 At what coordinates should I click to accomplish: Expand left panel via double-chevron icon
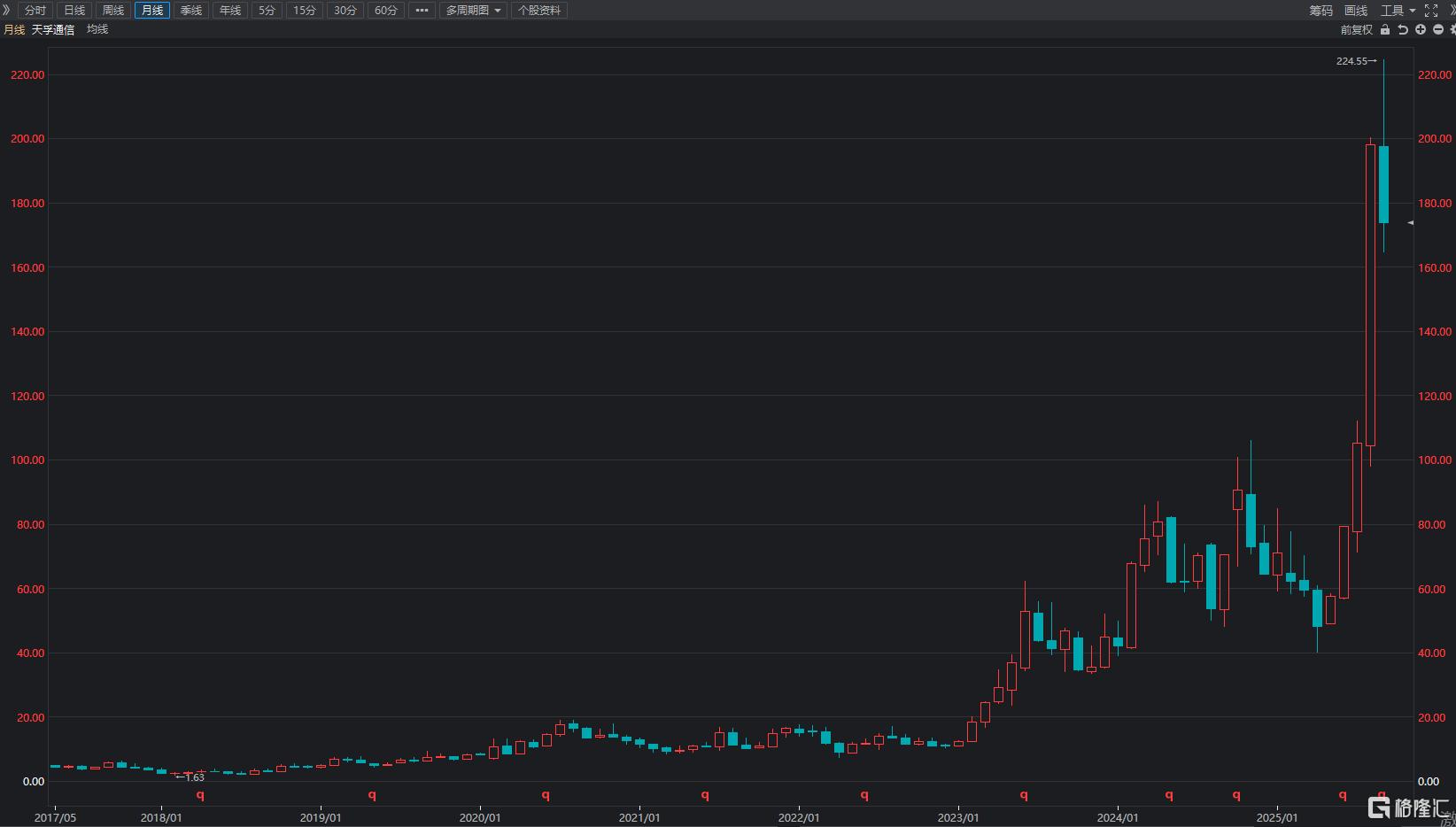coord(6,11)
